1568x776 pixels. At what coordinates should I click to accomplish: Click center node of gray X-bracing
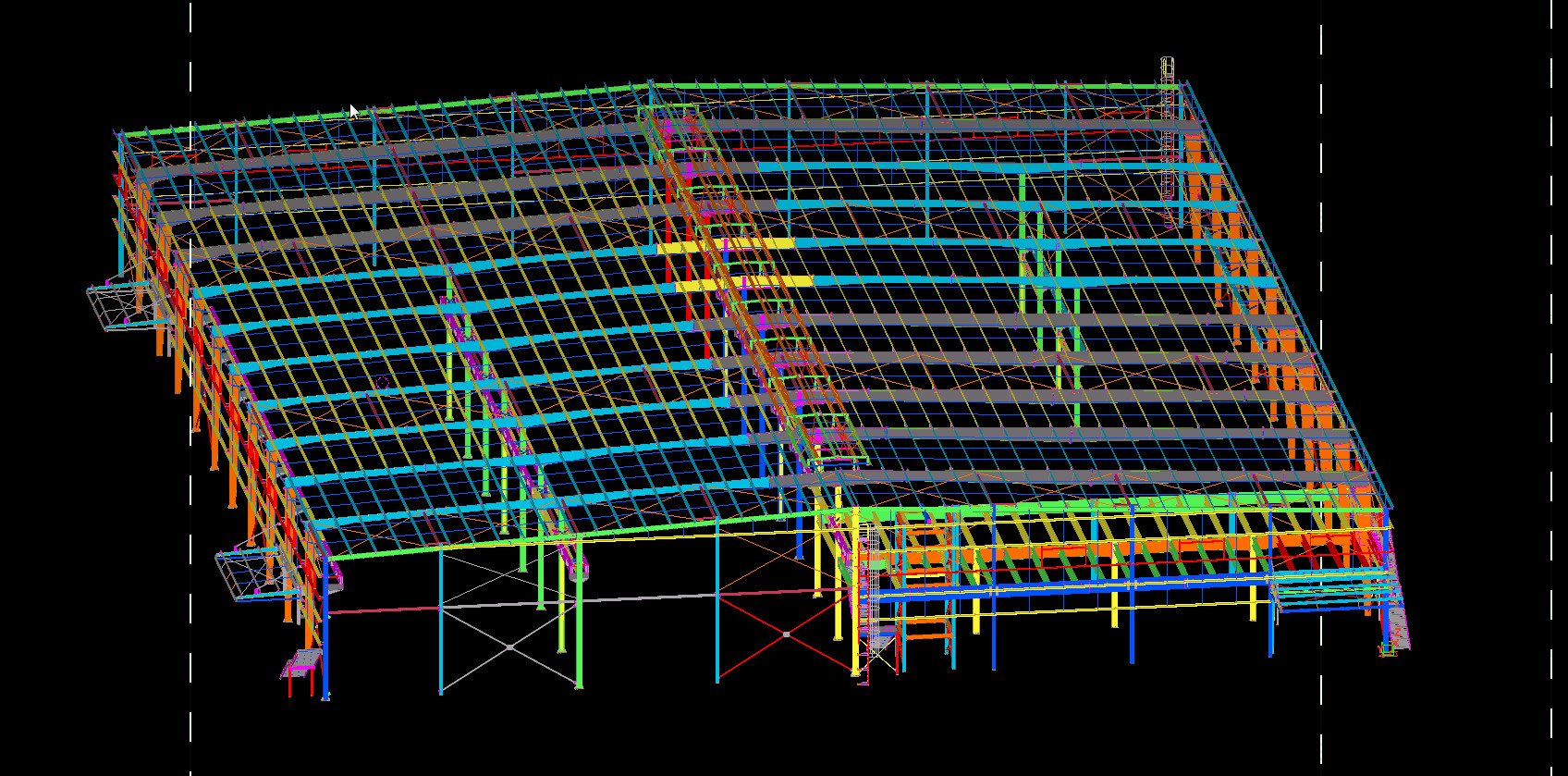pos(509,647)
